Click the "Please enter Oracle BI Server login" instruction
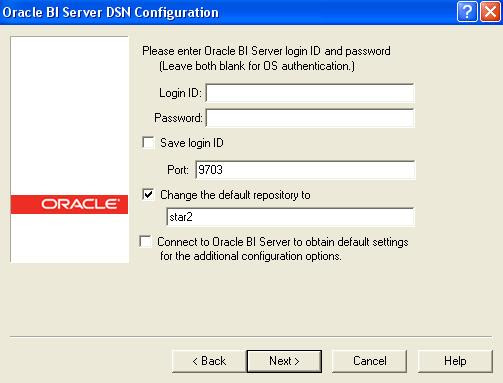The width and height of the screenshot is (503, 383). coord(266,51)
